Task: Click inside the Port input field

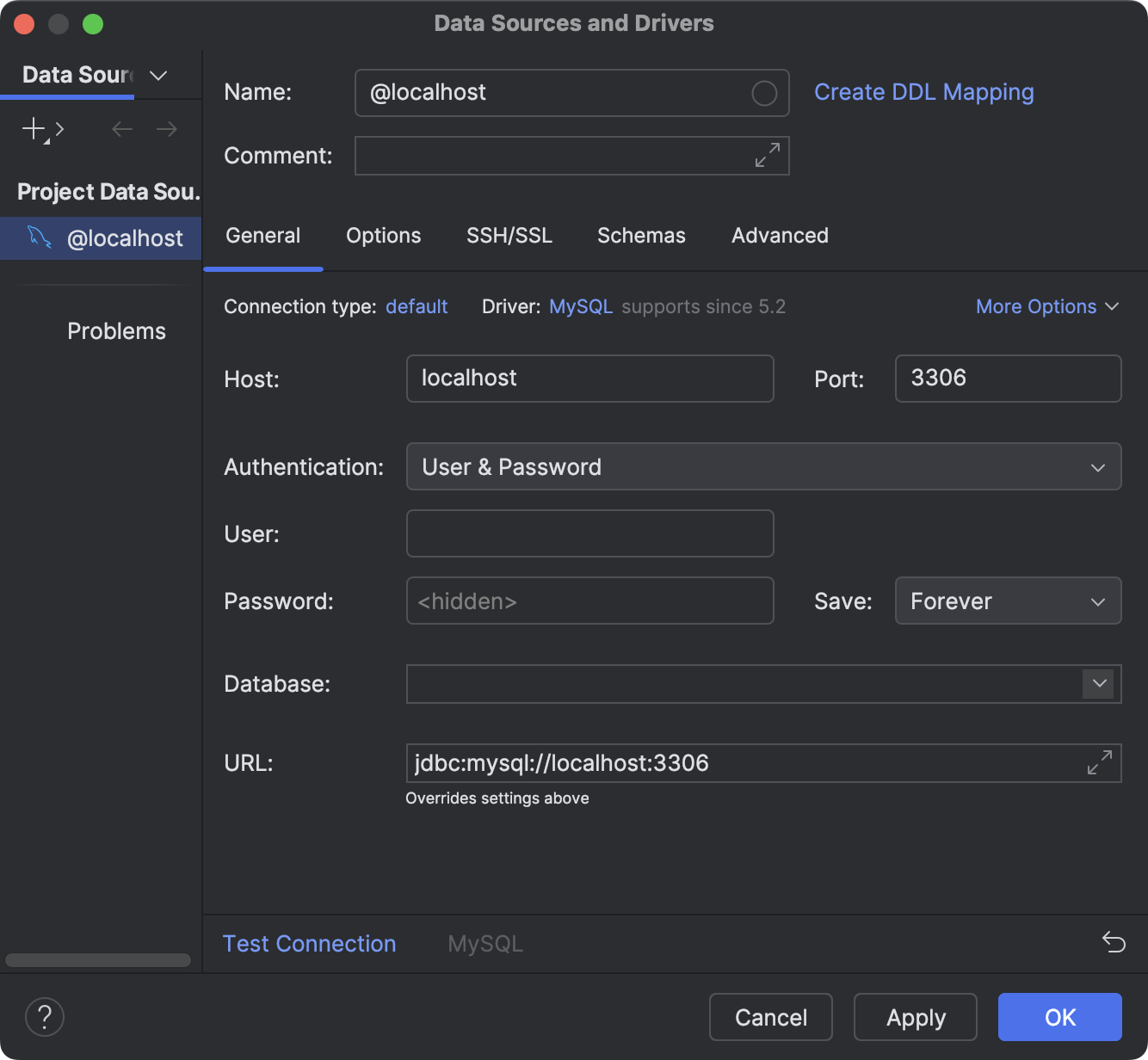Action: 1007,379
